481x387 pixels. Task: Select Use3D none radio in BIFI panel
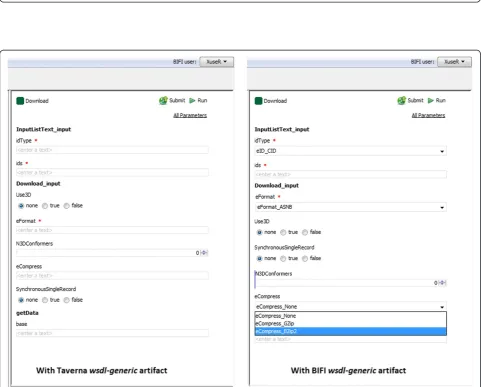259,232
